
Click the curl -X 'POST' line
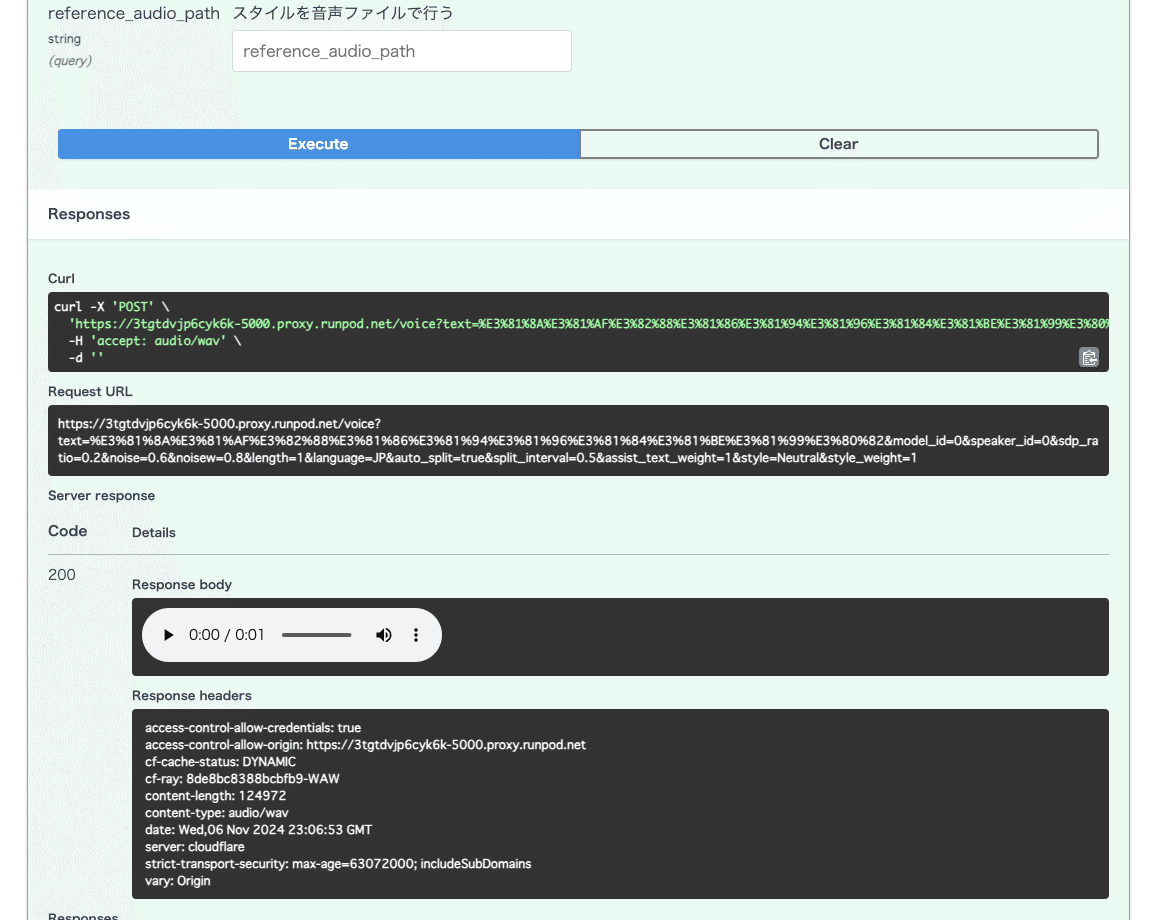[112, 306]
